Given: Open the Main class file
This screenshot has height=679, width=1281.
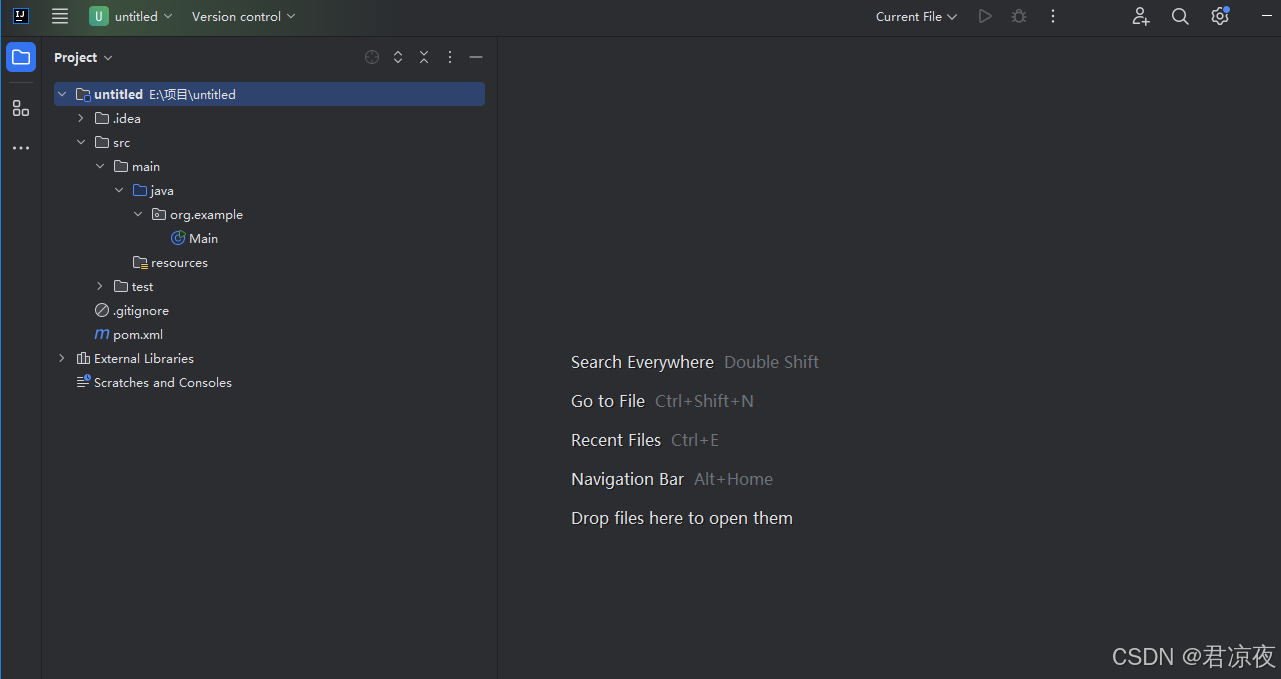Looking at the screenshot, I should pos(203,238).
